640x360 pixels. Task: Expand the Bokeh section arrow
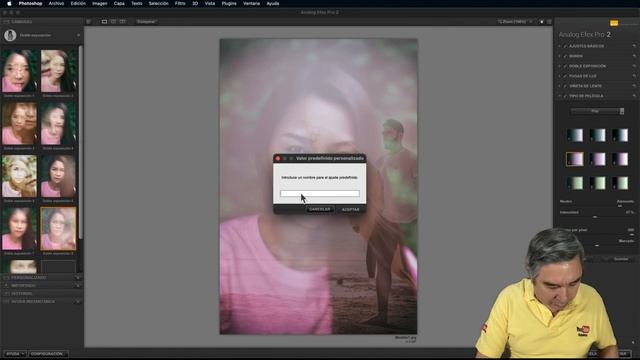pyautogui.click(x=560, y=56)
